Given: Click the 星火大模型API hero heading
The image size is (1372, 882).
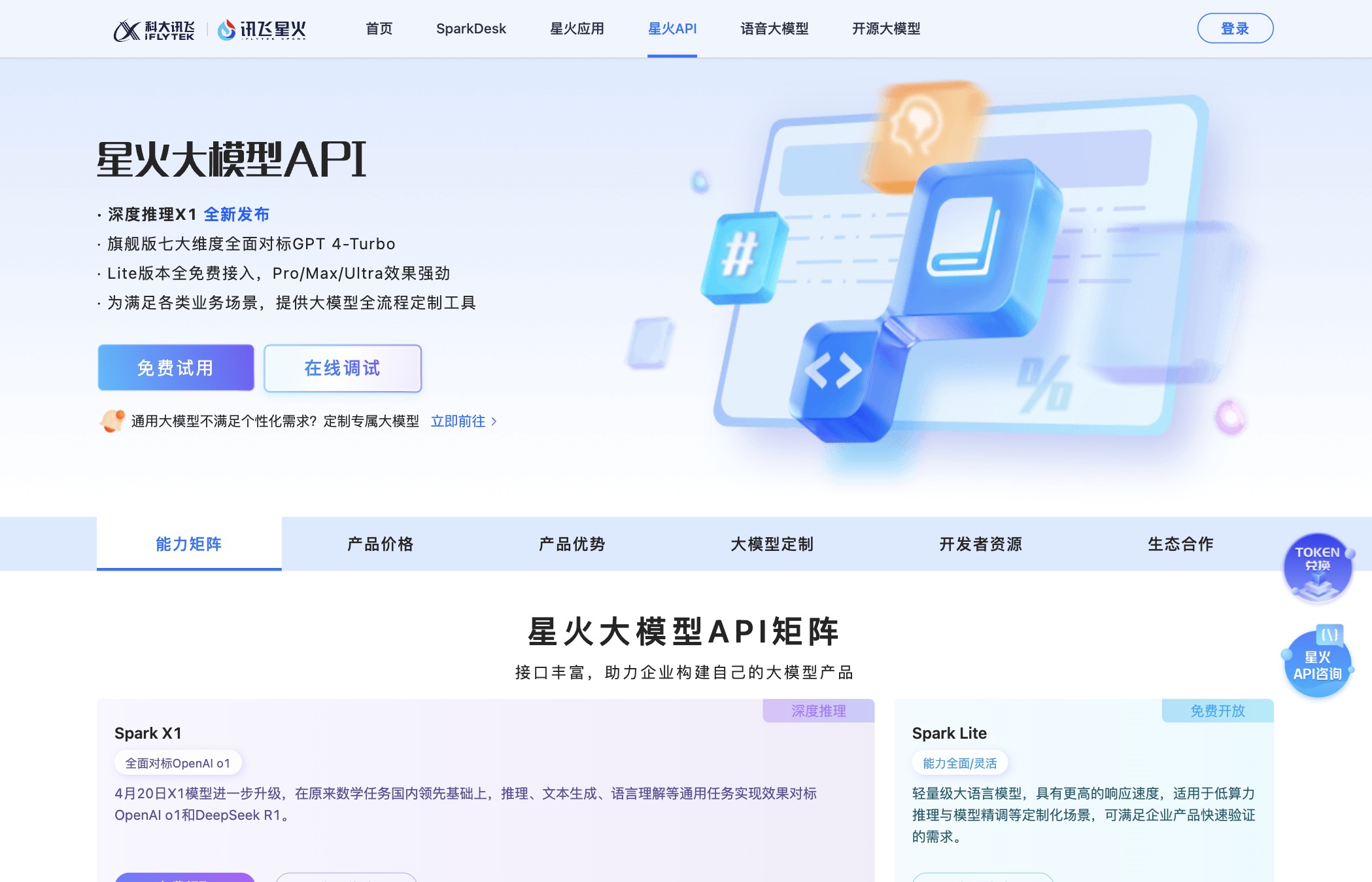Looking at the screenshot, I should (232, 160).
